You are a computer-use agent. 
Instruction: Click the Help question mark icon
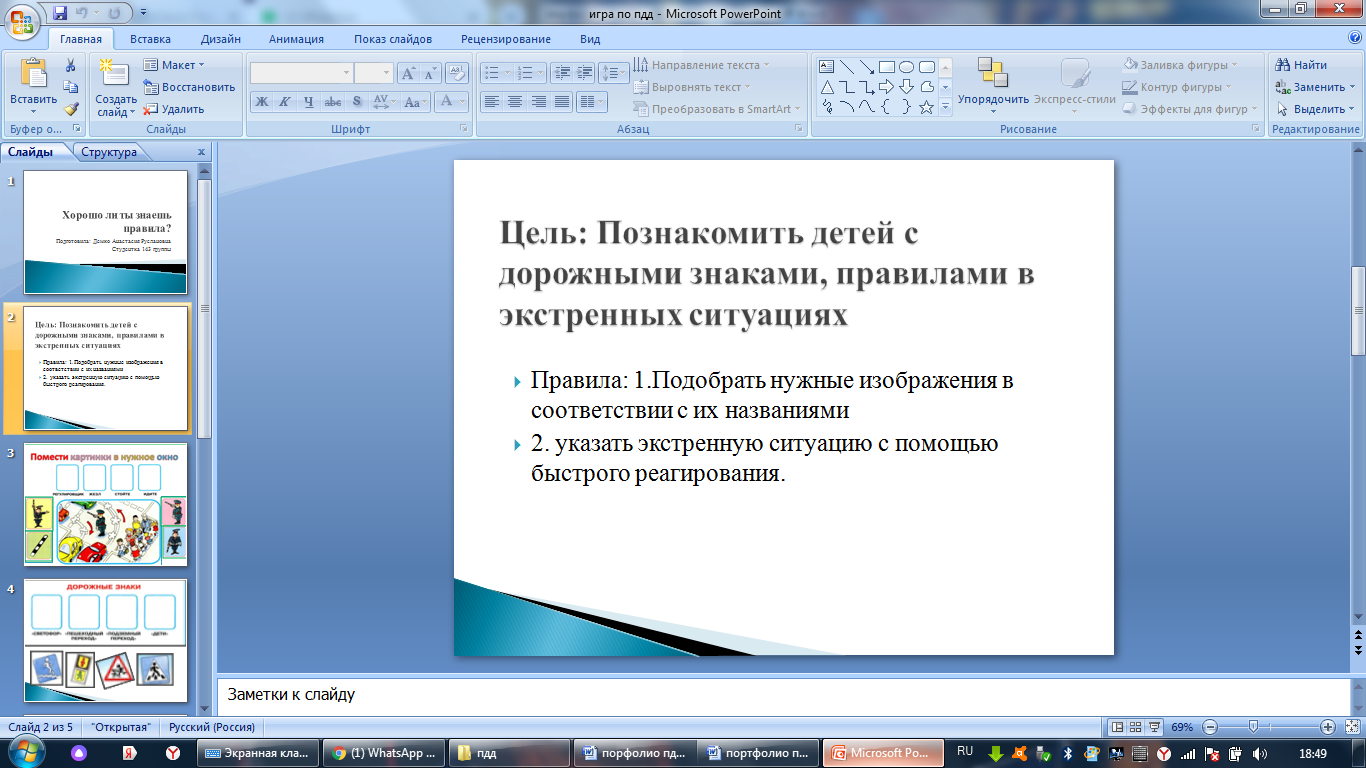coord(1354,38)
